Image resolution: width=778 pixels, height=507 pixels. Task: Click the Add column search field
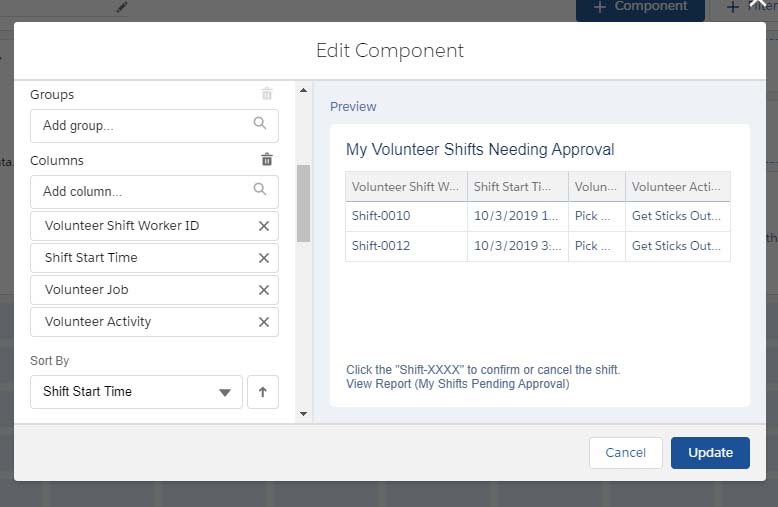140,191
